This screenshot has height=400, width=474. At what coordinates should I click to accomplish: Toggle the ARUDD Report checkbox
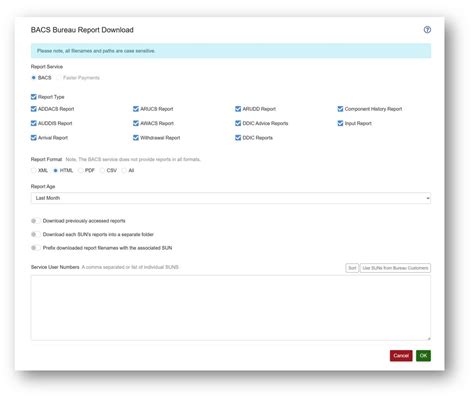[x=238, y=109]
